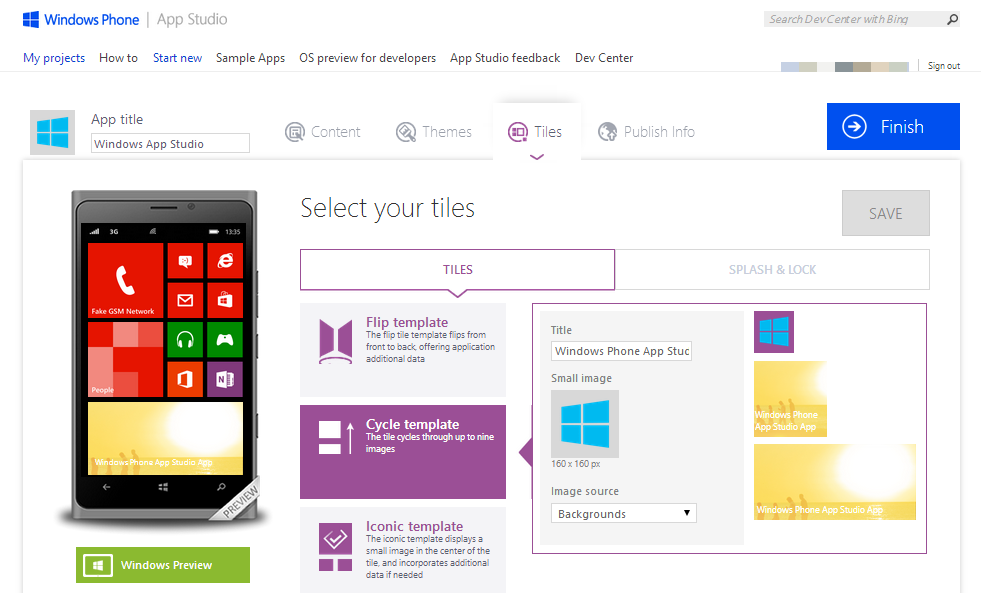Switch to the SPLASH & LOCK tab
This screenshot has height=593, width=981.
[x=772, y=270]
